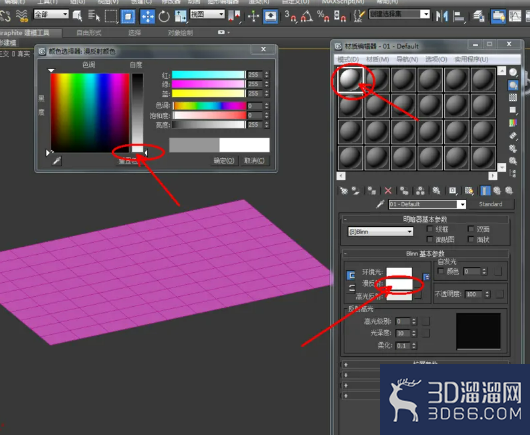Open 视图 reference coordinate system dropdown
Screen dimensions: 530x435
point(207,14)
